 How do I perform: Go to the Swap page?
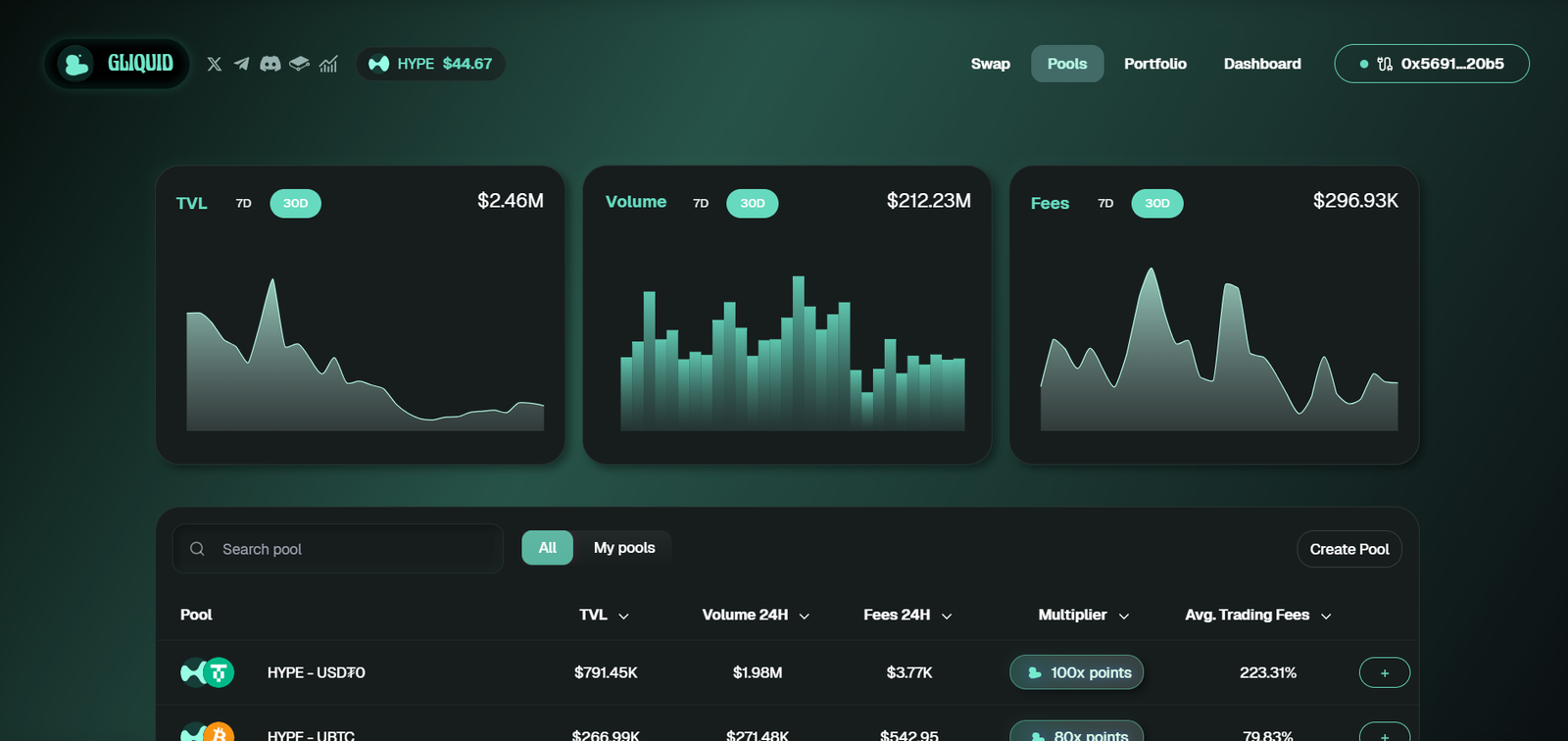(x=990, y=64)
